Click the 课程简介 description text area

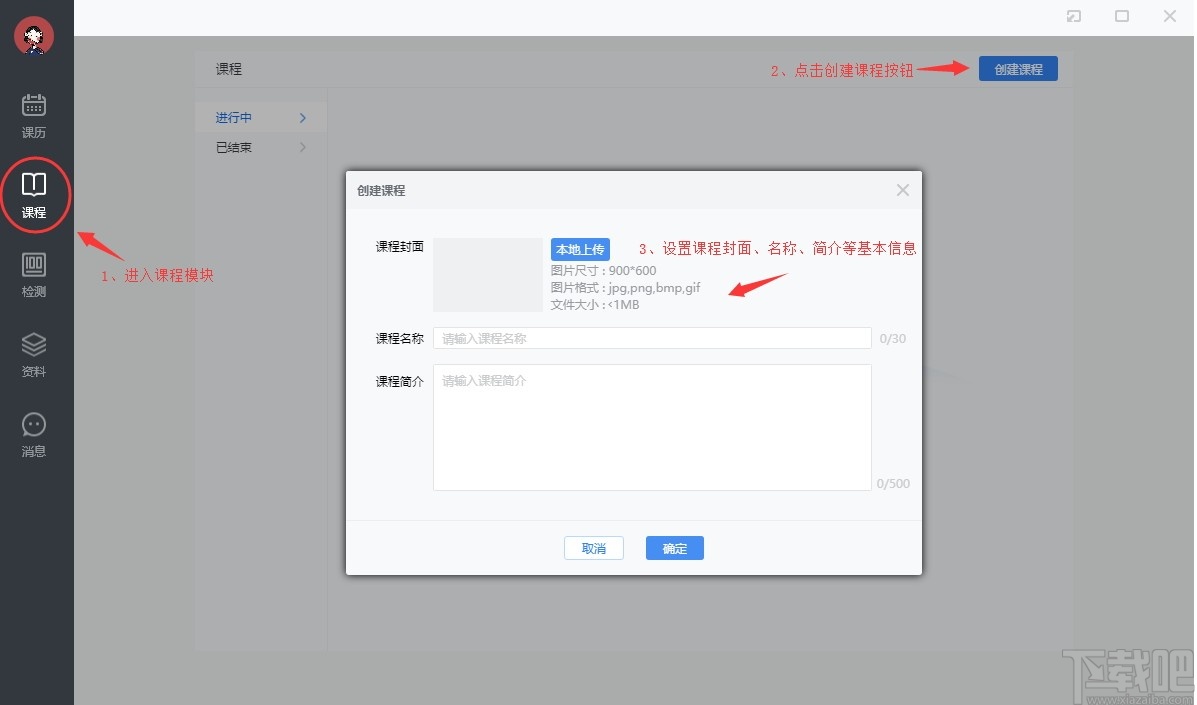click(x=651, y=427)
